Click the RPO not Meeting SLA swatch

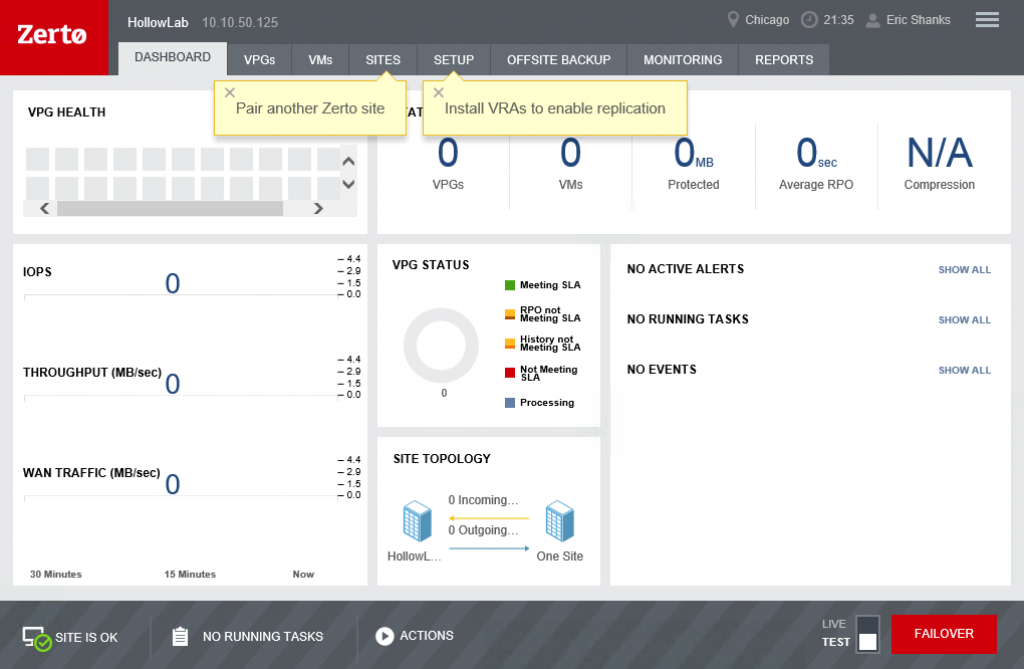[510, 314]
